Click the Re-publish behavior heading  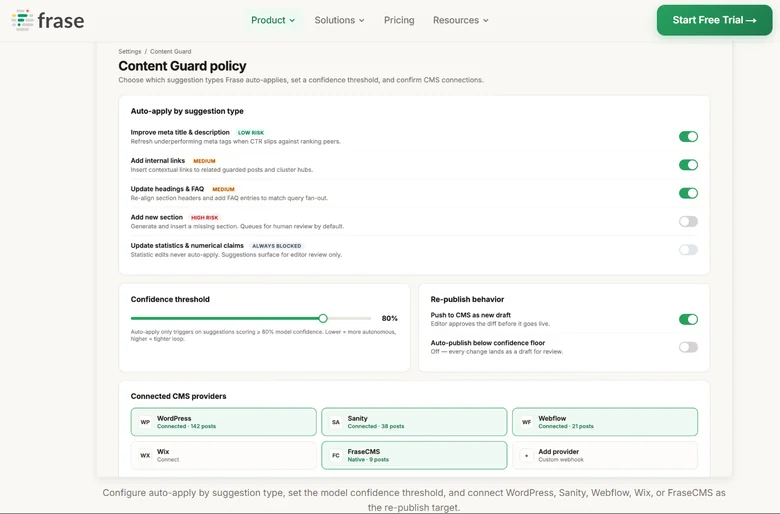pyautogui.click(x=467, y=299)
